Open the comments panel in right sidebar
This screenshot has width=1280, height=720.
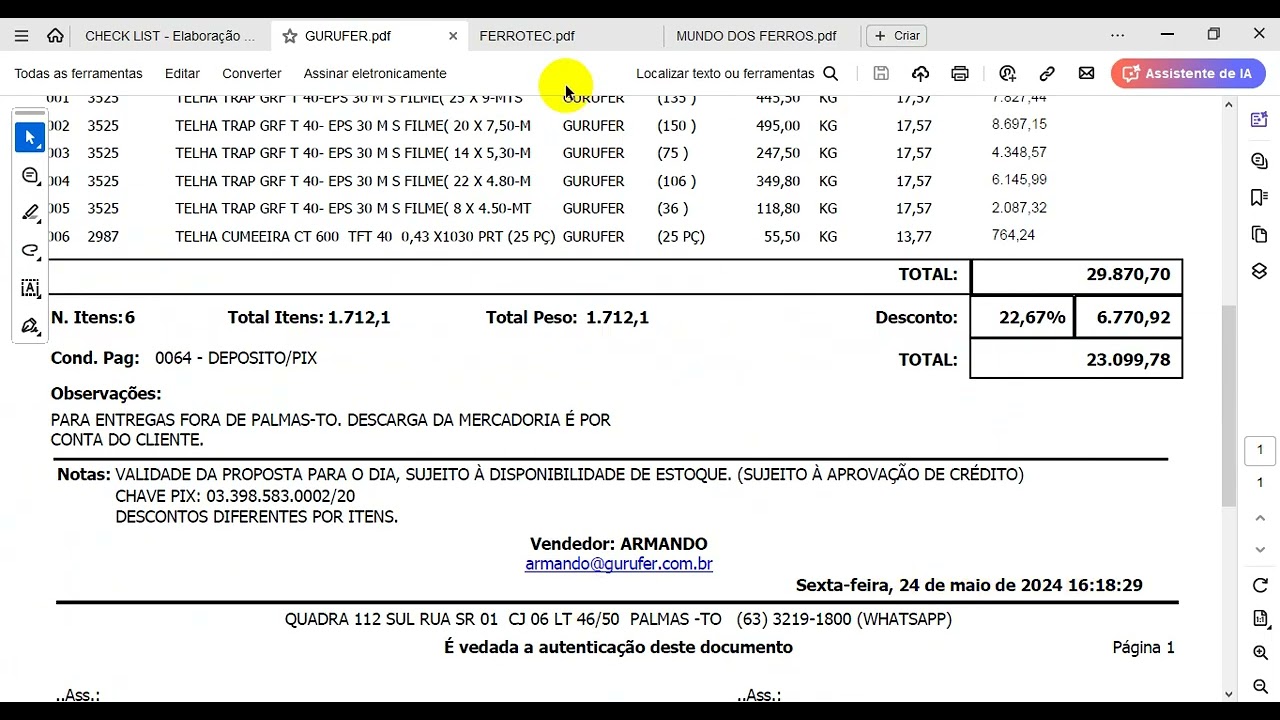[x=1259, y=160]
